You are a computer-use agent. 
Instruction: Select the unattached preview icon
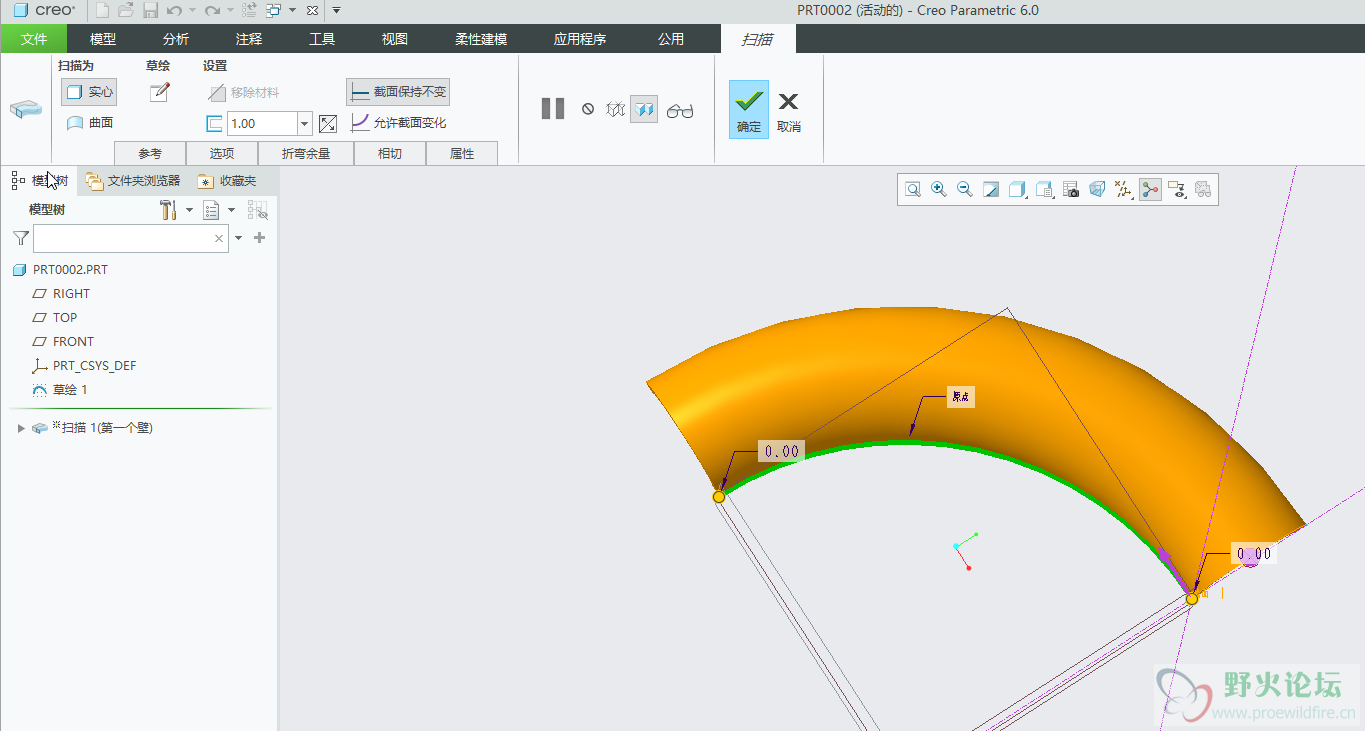615,109
